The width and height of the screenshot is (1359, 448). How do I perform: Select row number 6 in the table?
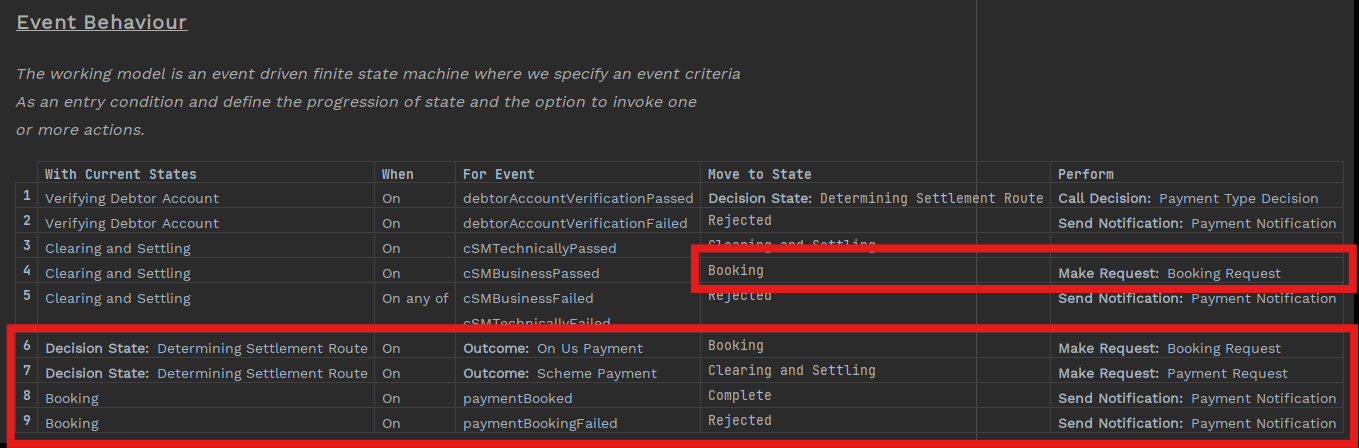[26, 347]
